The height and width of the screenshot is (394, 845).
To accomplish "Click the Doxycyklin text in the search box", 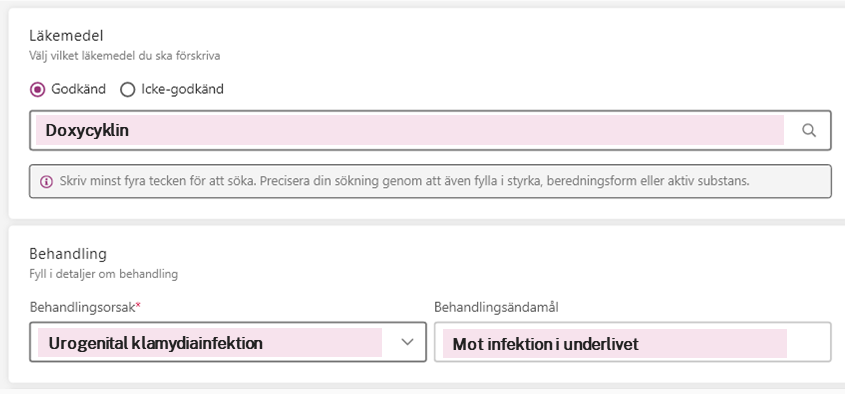I will (87, 130).
